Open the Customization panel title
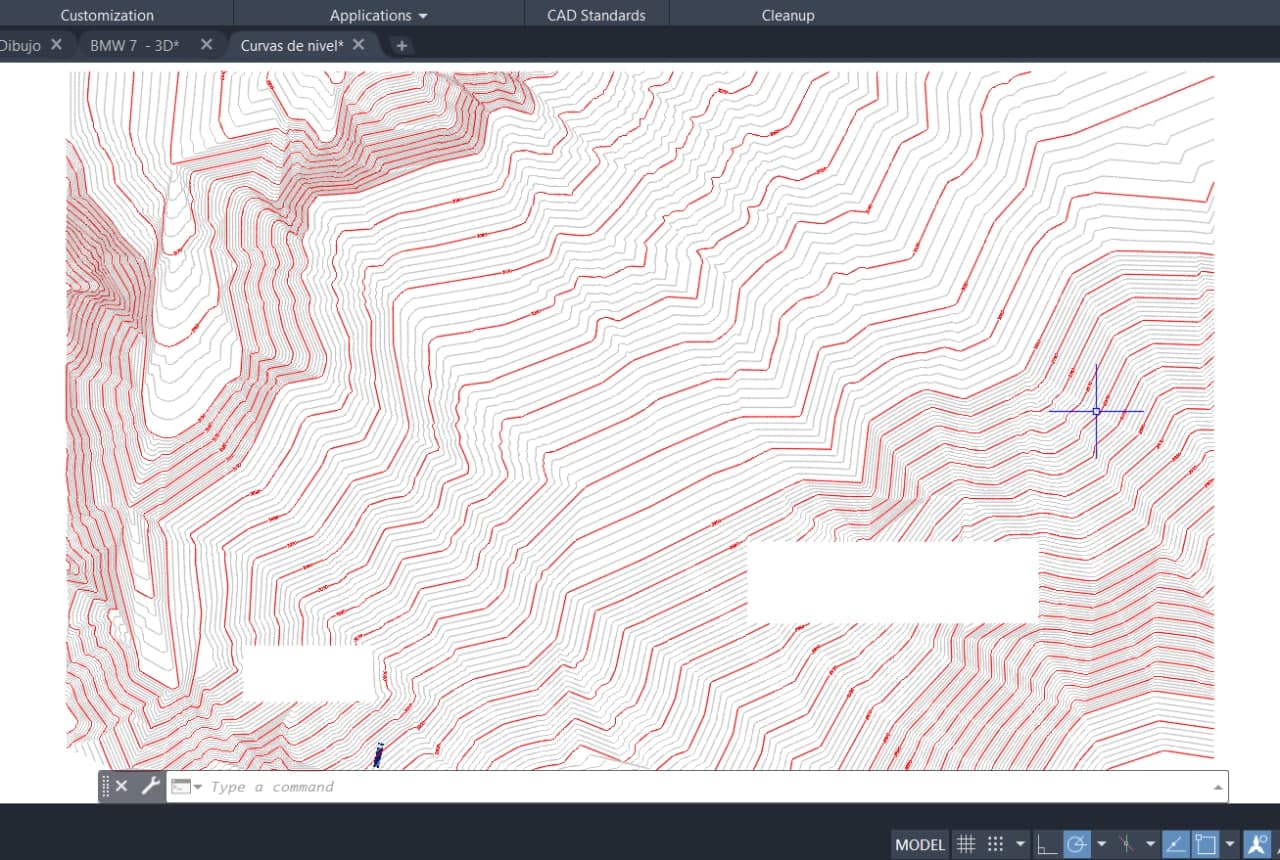Screen dimensions: 1280x860 pyautogui.click(x=107, y=15)
